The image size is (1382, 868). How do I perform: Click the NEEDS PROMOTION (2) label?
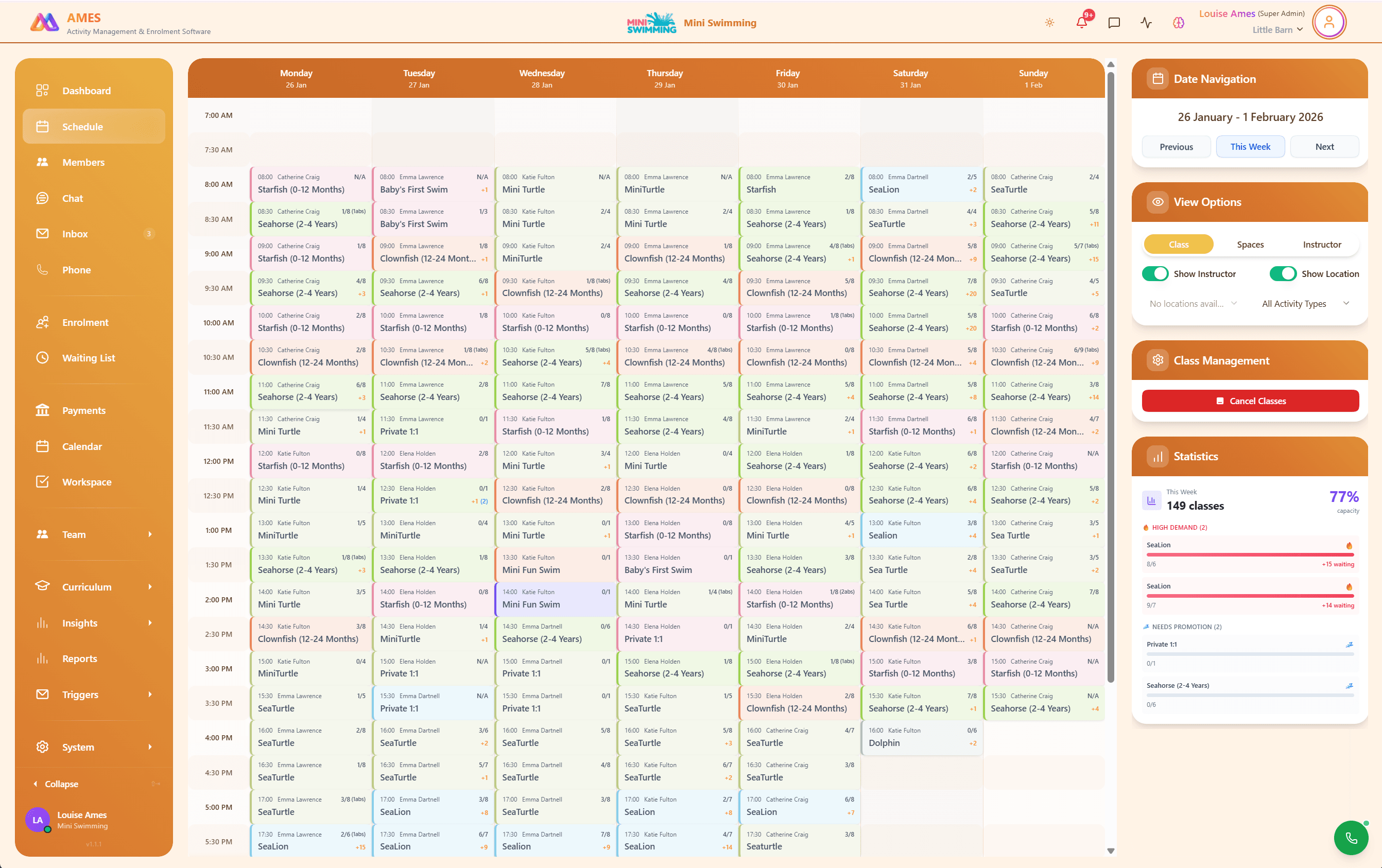click(x=1186, y=627)
